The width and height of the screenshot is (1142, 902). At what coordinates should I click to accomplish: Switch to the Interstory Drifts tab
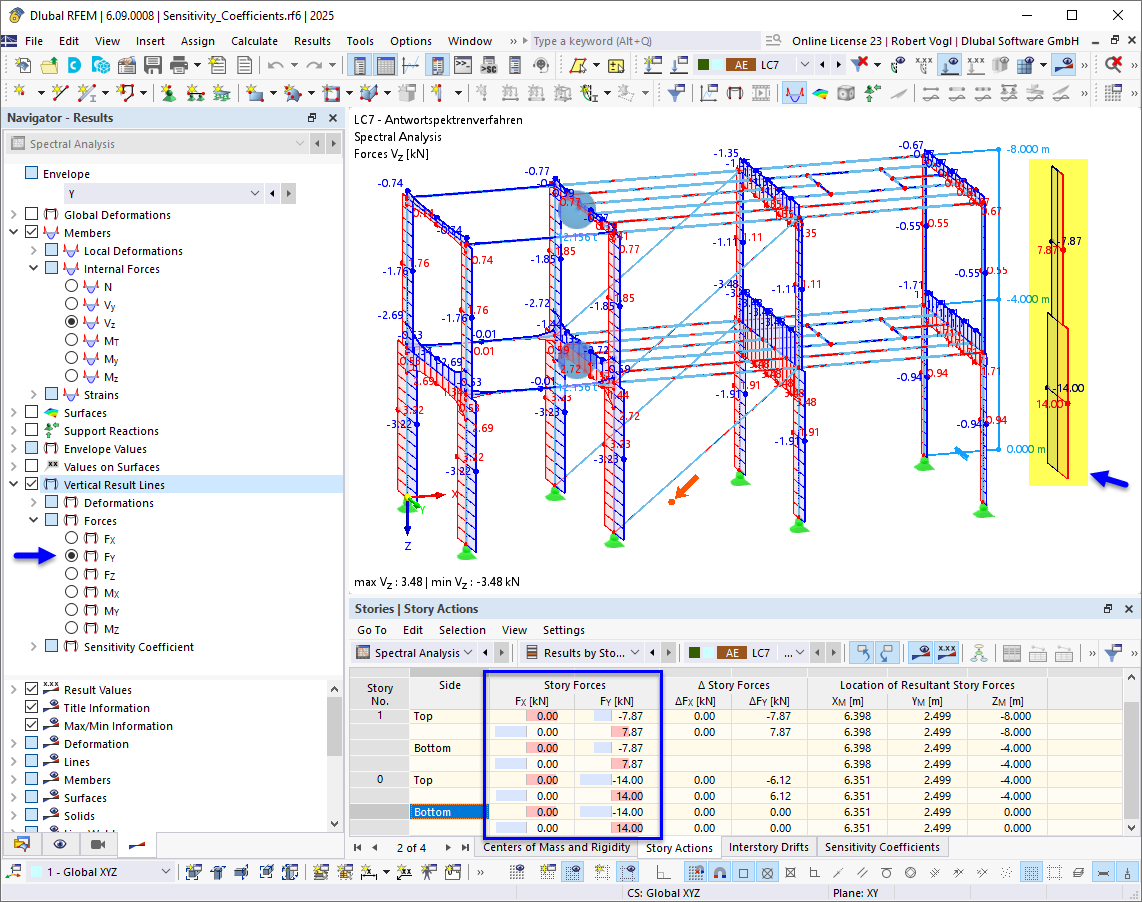click(x=768, y=847)
